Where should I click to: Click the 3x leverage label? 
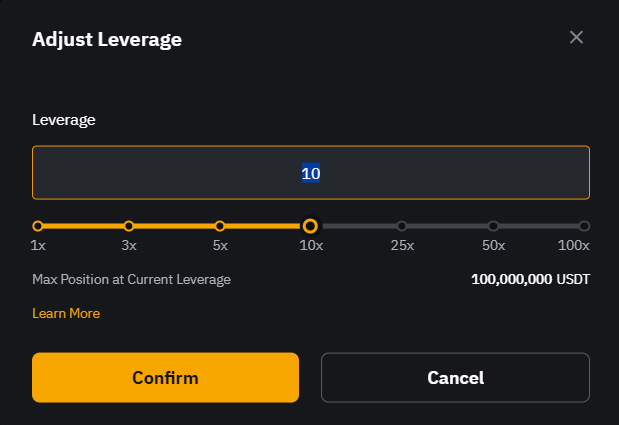point(129,245)
